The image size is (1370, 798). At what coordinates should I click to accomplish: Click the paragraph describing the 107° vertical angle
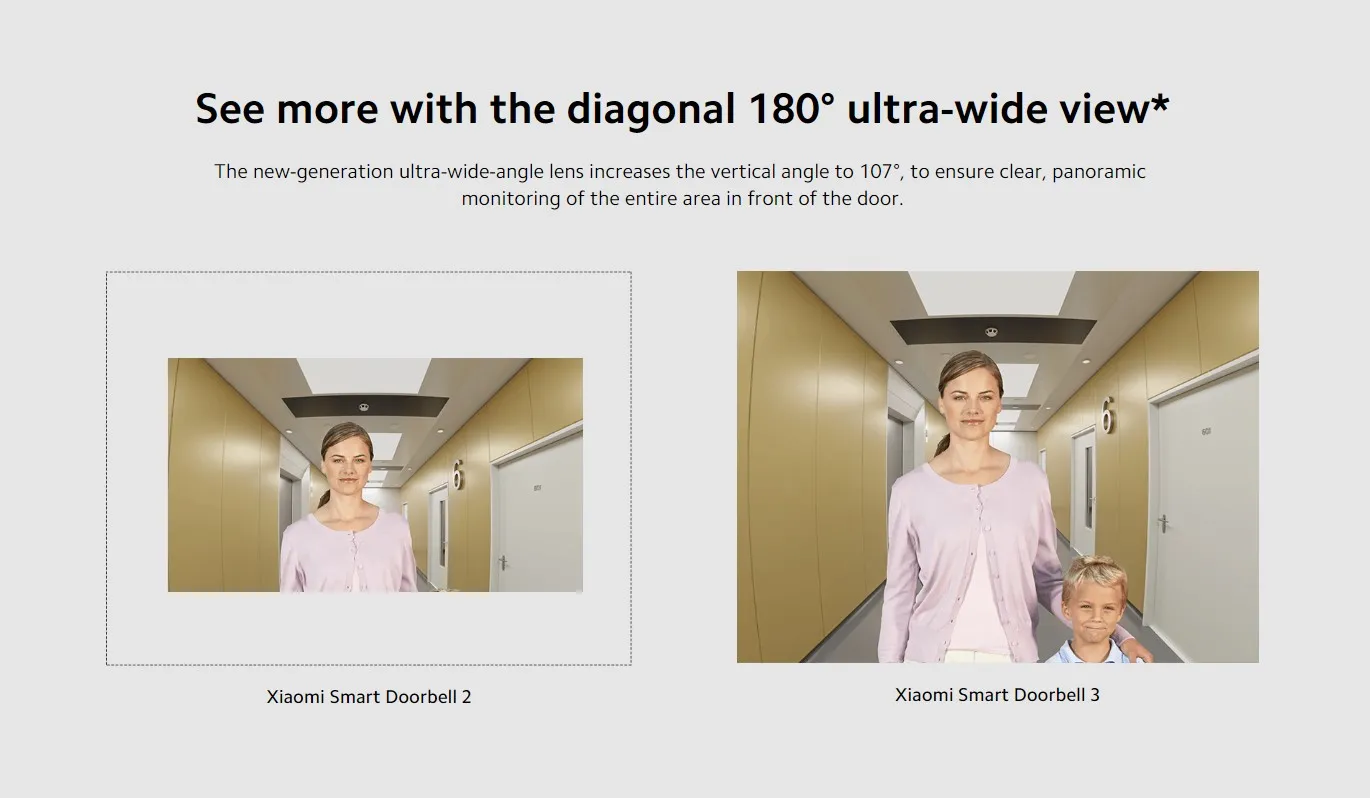pyautogui.click(x=680, y=185)
